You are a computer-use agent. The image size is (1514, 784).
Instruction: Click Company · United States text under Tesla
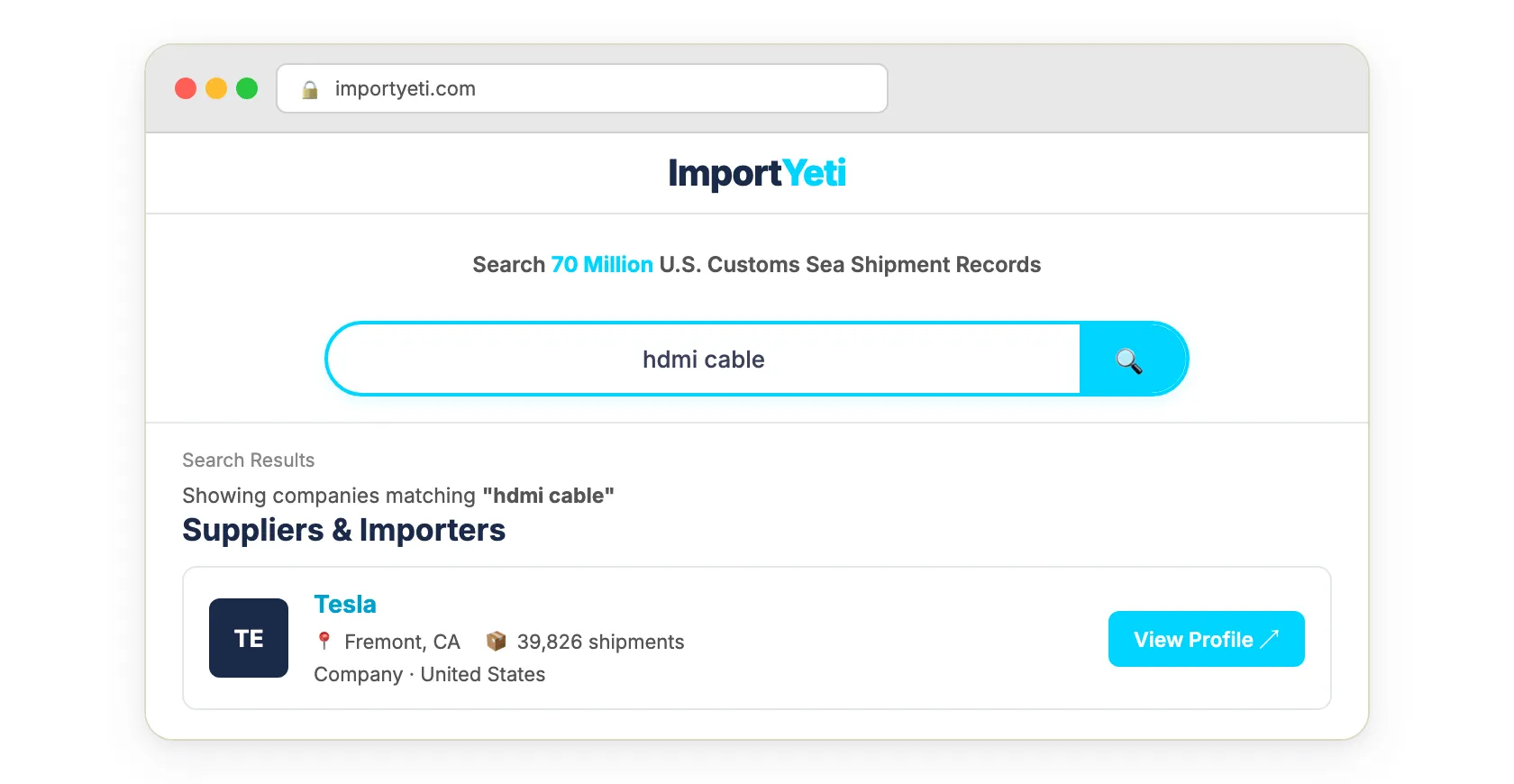coord(428,674)
